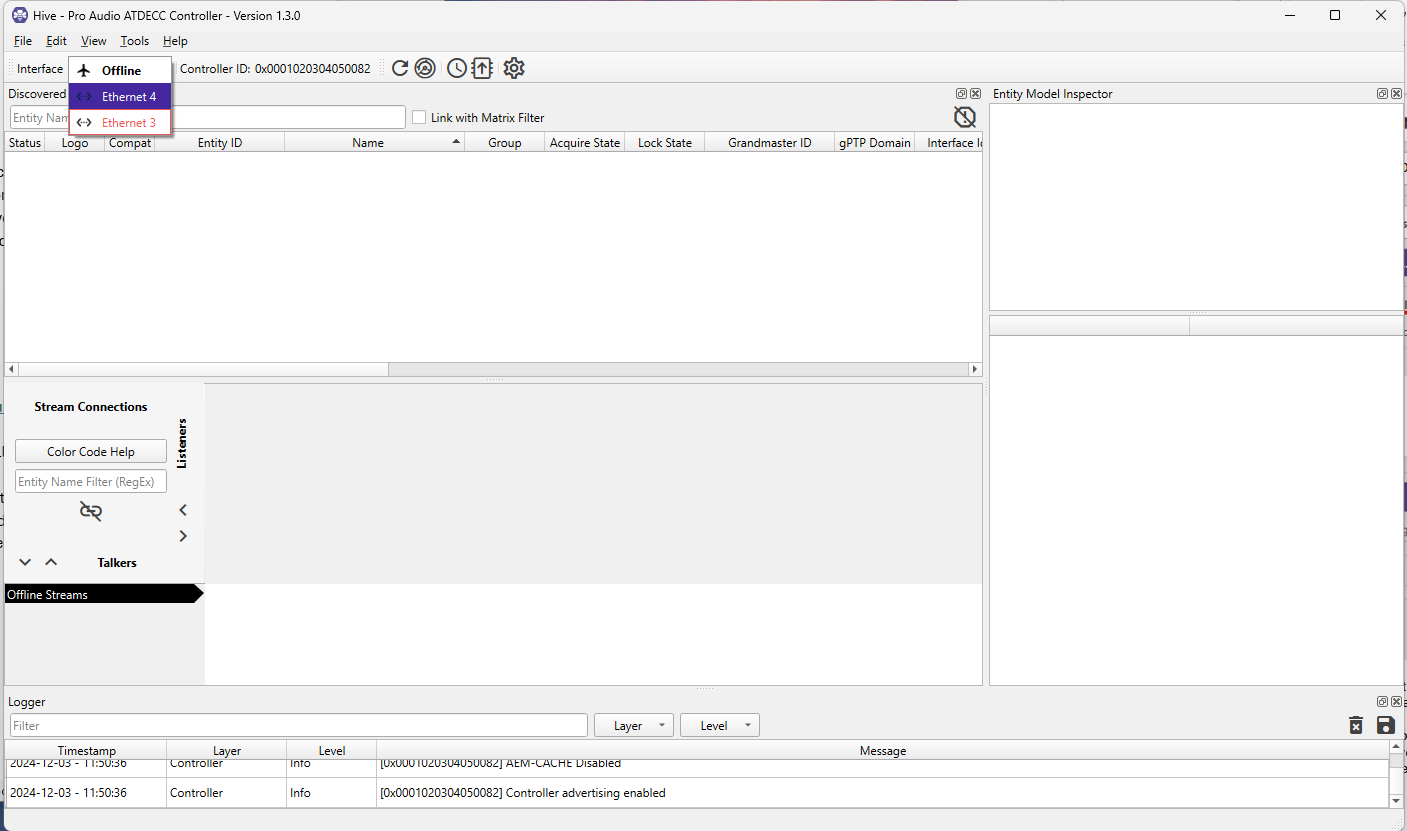
Task: Select the 'Controller advertising enabled' log row
Action: coord(697,793)
